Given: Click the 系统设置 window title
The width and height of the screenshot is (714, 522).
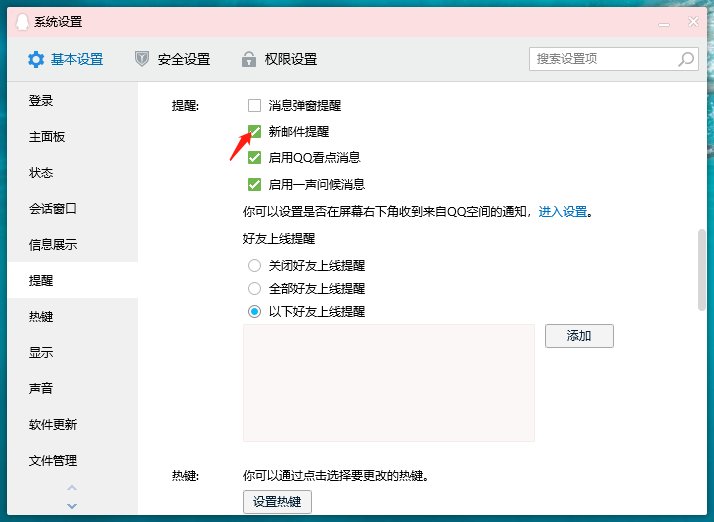Looking at the screenshot, I should 58,21.
